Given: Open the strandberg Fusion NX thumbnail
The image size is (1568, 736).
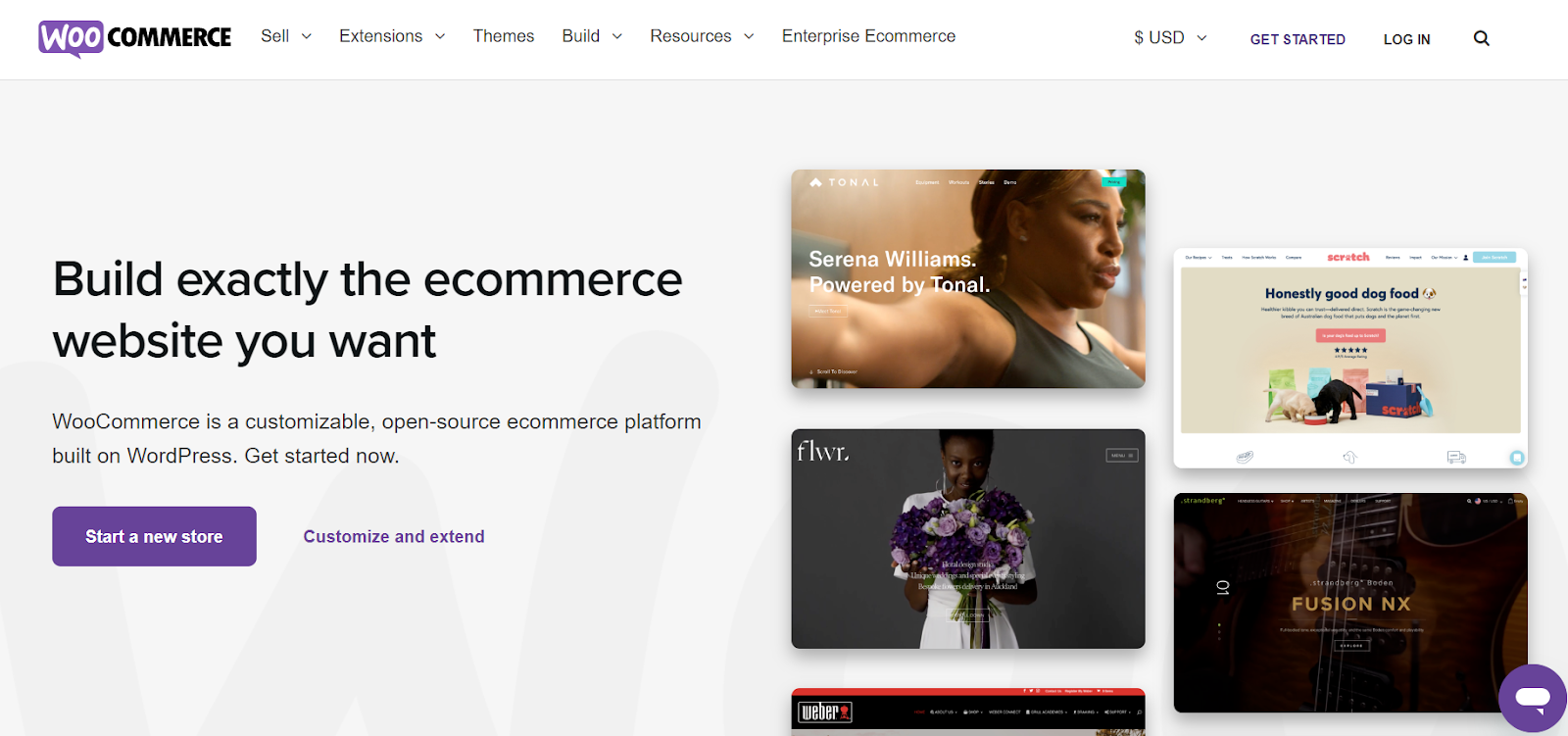Looking at the screenshot, I should coord(1350,603).
